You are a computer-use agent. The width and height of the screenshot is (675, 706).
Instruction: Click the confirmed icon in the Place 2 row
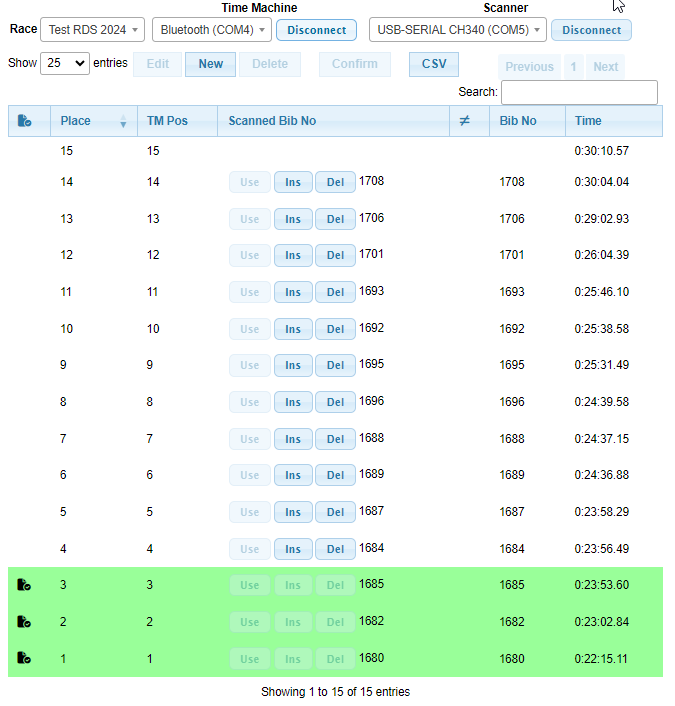[x=24, y=622]
